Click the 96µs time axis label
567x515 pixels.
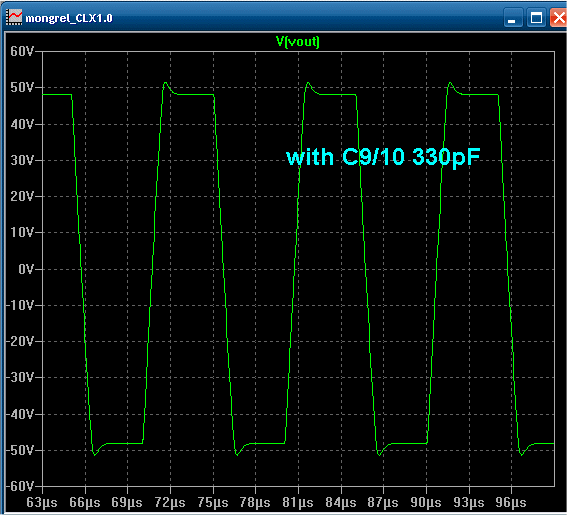[x=511, y=503]
